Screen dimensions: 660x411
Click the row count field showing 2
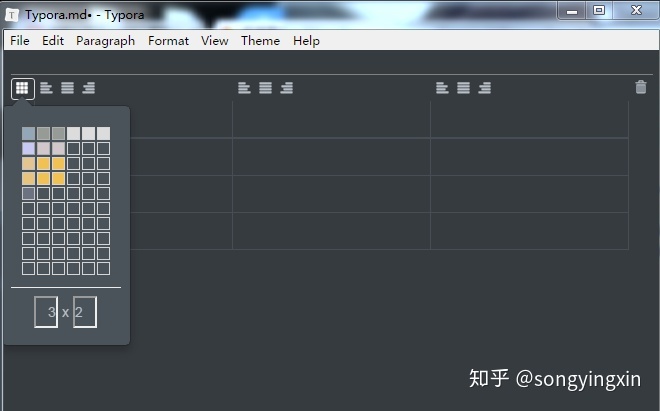point(85,312)
